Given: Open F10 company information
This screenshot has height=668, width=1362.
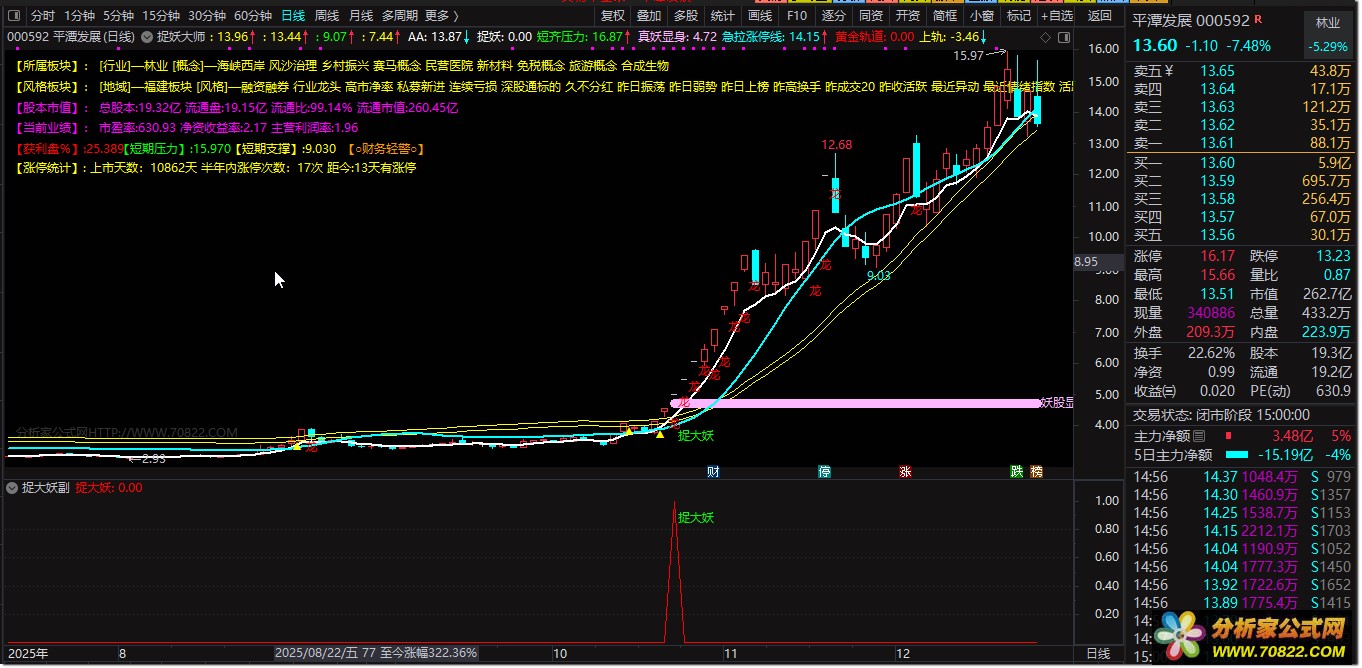Looking at the screenshot, I should [797, 16].
